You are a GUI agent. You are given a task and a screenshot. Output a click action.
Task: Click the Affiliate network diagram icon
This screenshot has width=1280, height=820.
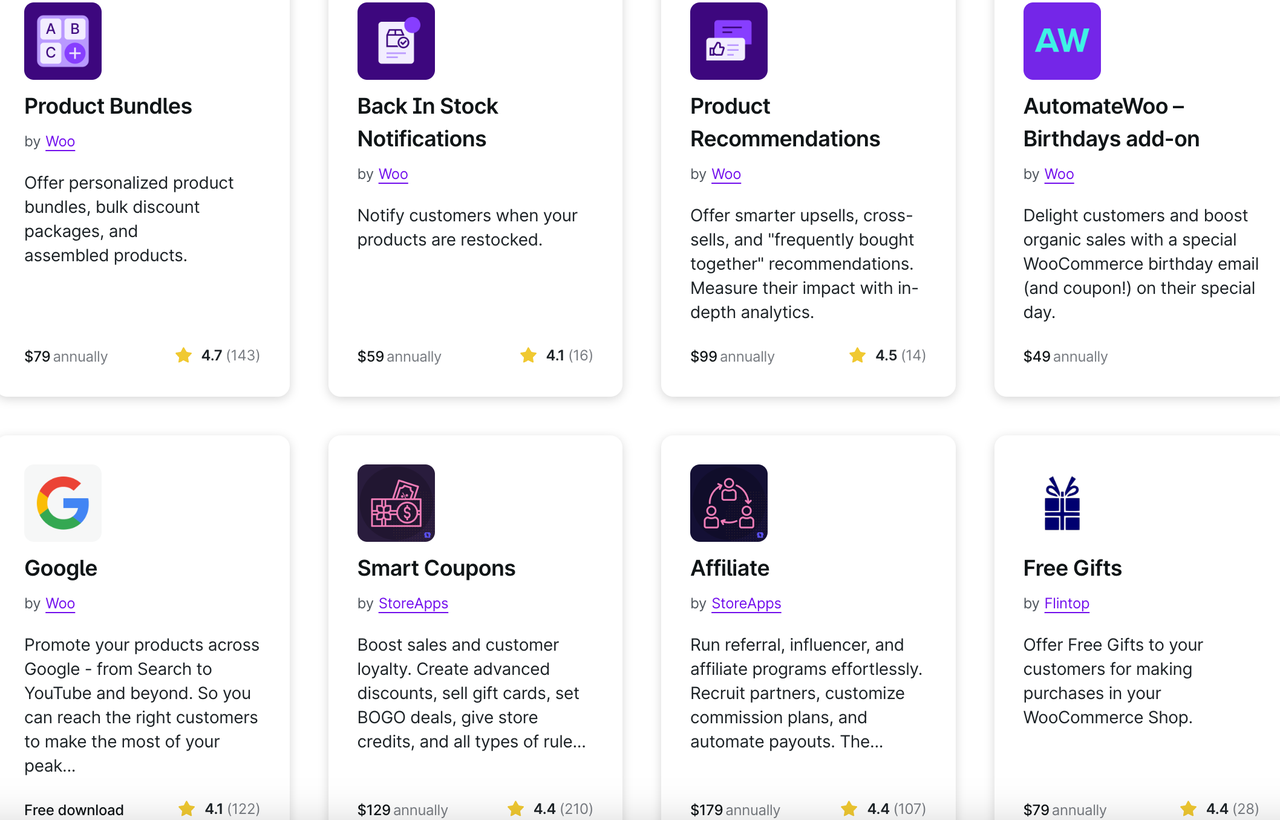click(729, 503)
